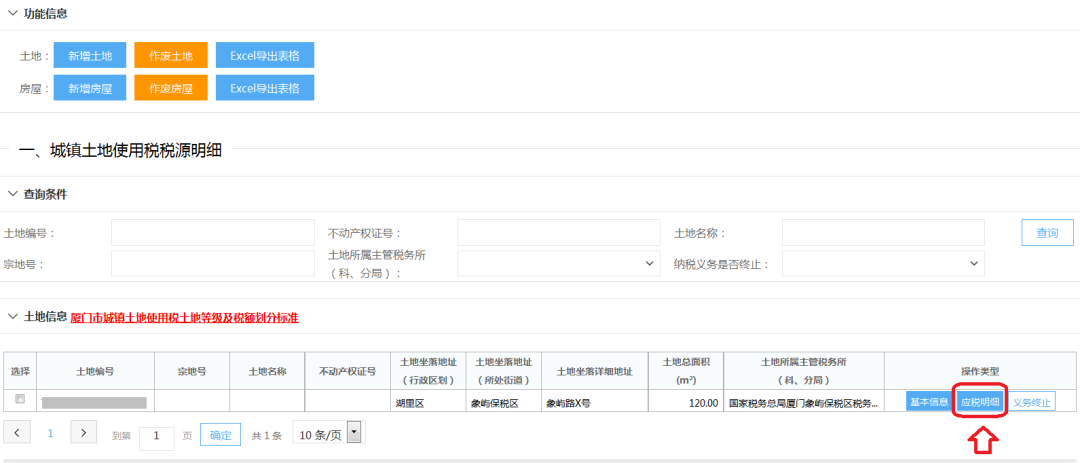The width and height of the screenshot is (1080, 463).
Task: Click the orange 作废房屋 button
Action: coord(171,88)
